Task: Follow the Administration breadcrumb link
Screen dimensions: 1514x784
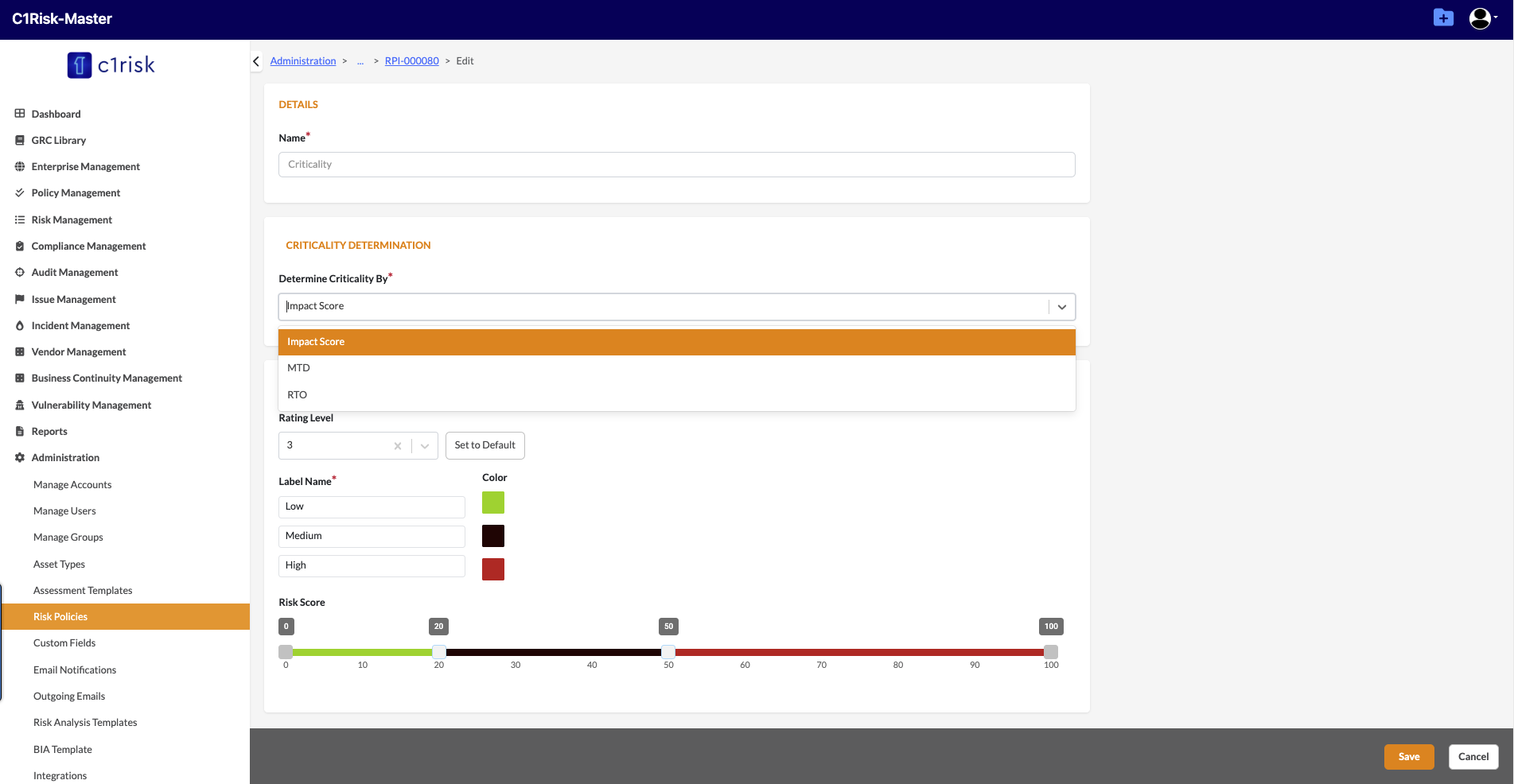Action: coord(303,60)
